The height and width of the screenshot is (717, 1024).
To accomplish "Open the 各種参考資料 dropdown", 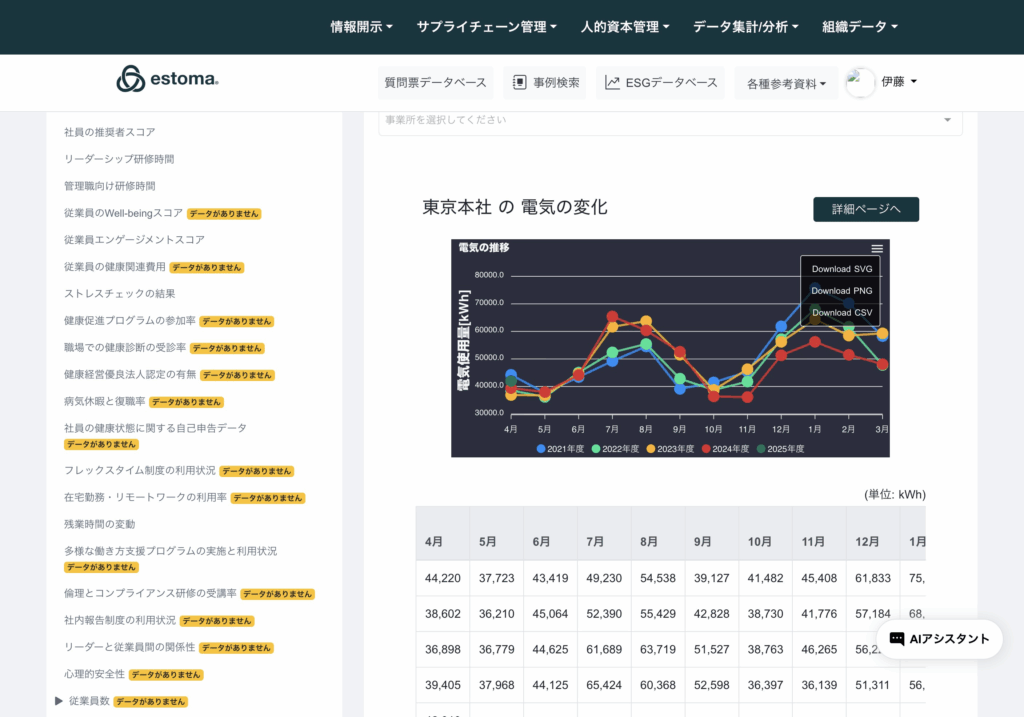I will [x=786, y=84].
